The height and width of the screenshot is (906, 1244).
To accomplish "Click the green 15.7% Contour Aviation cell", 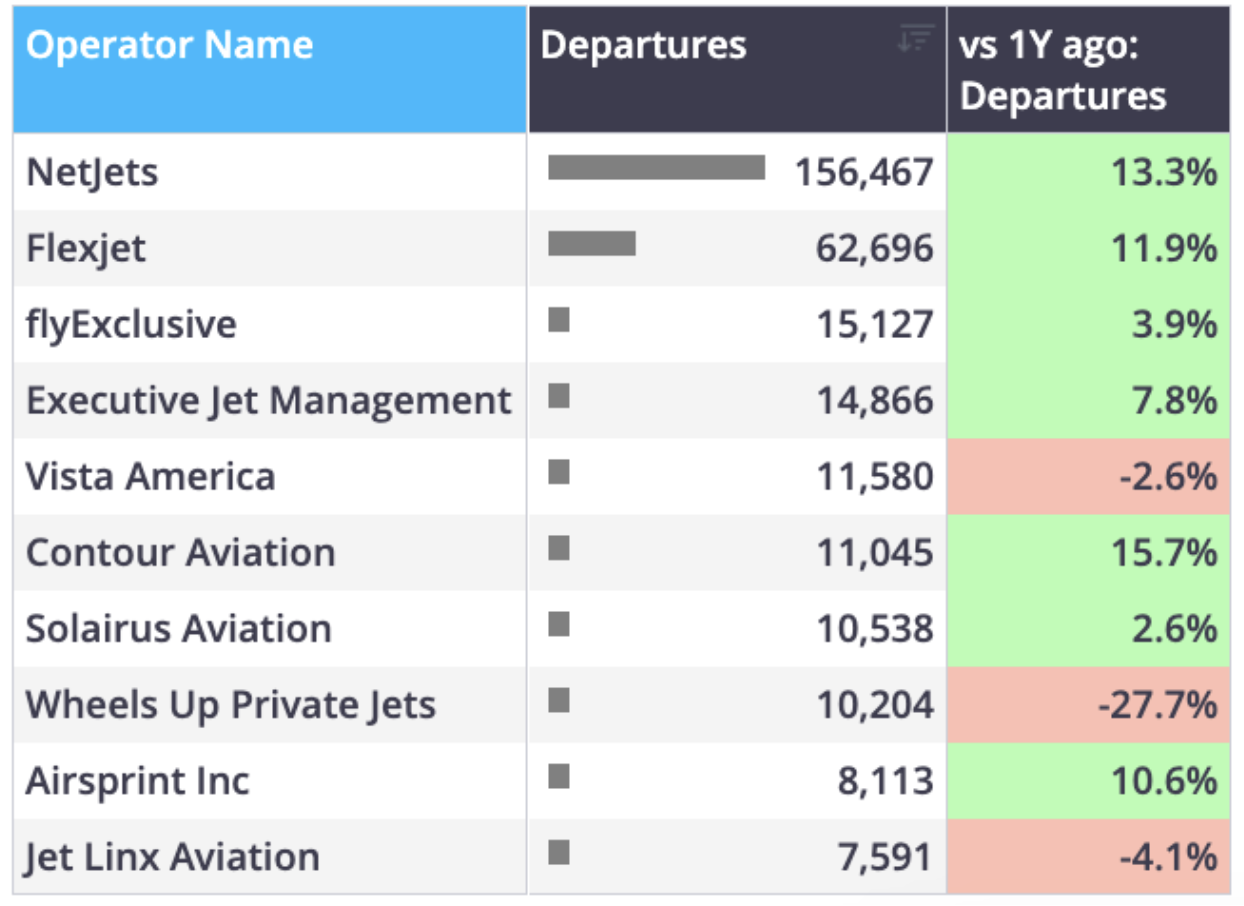I will [x=1089, y=552].
